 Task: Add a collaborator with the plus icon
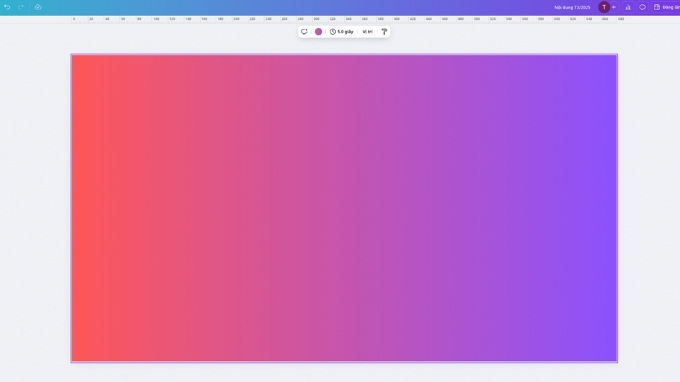pos(614,7)
